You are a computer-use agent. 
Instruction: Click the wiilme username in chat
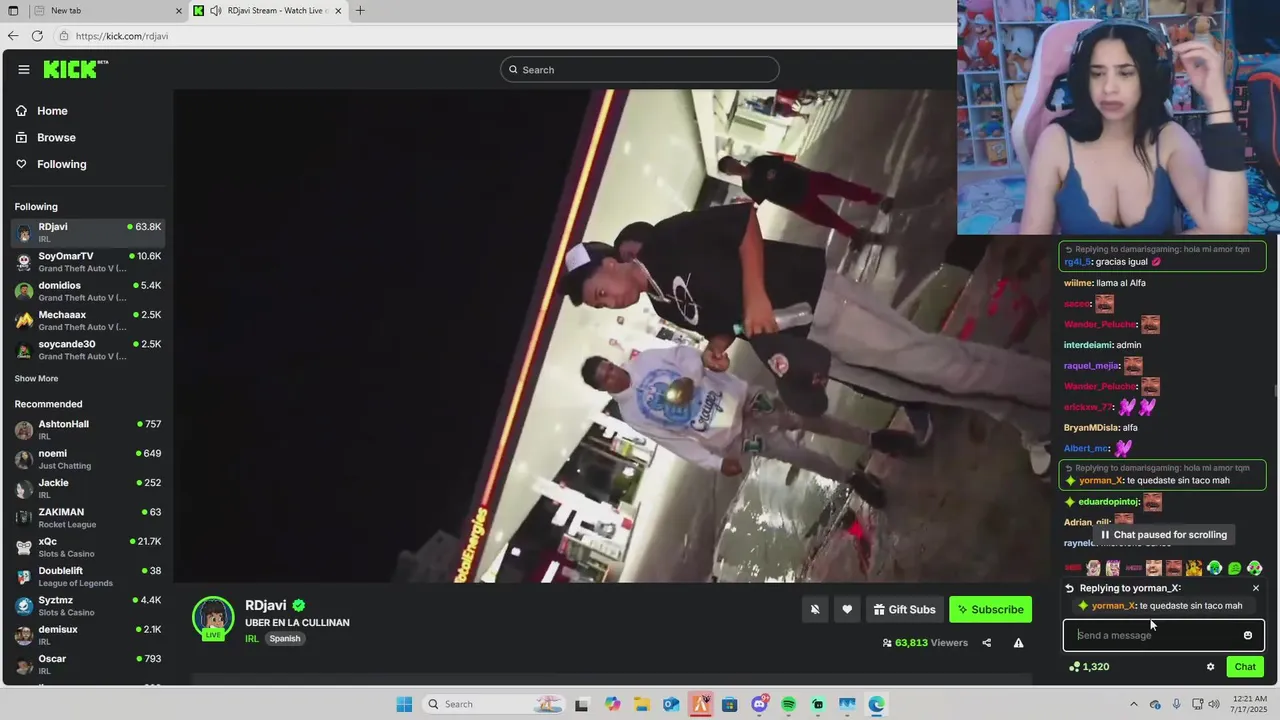1078,283
